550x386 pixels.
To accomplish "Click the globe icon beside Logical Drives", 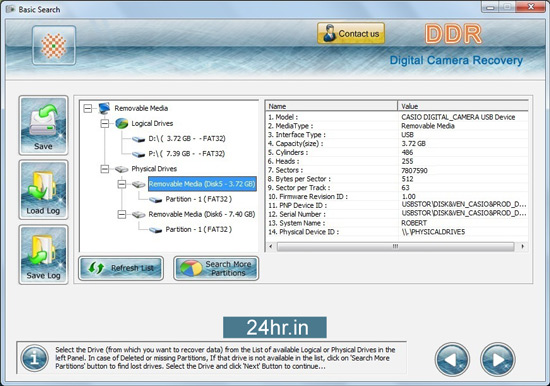I will (x=121, y=124).
